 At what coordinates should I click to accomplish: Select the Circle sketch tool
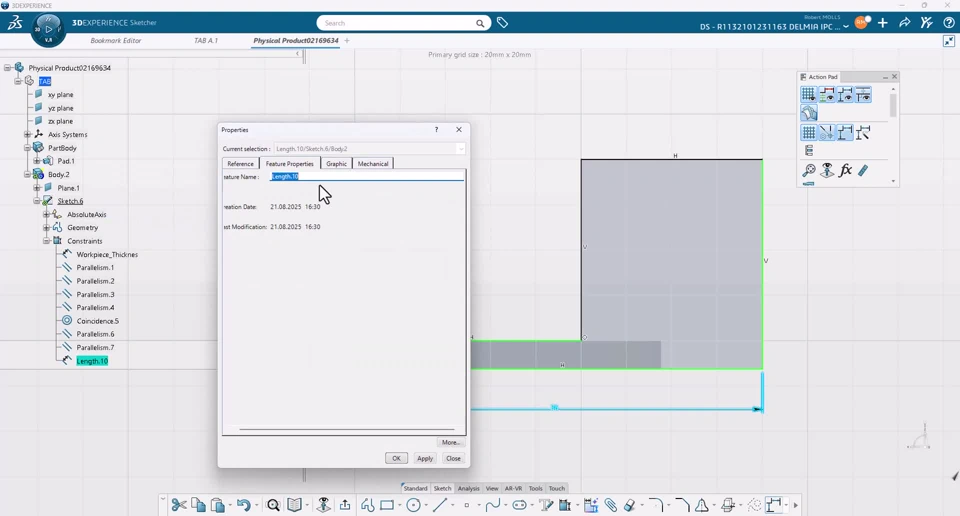coord(413,505)
